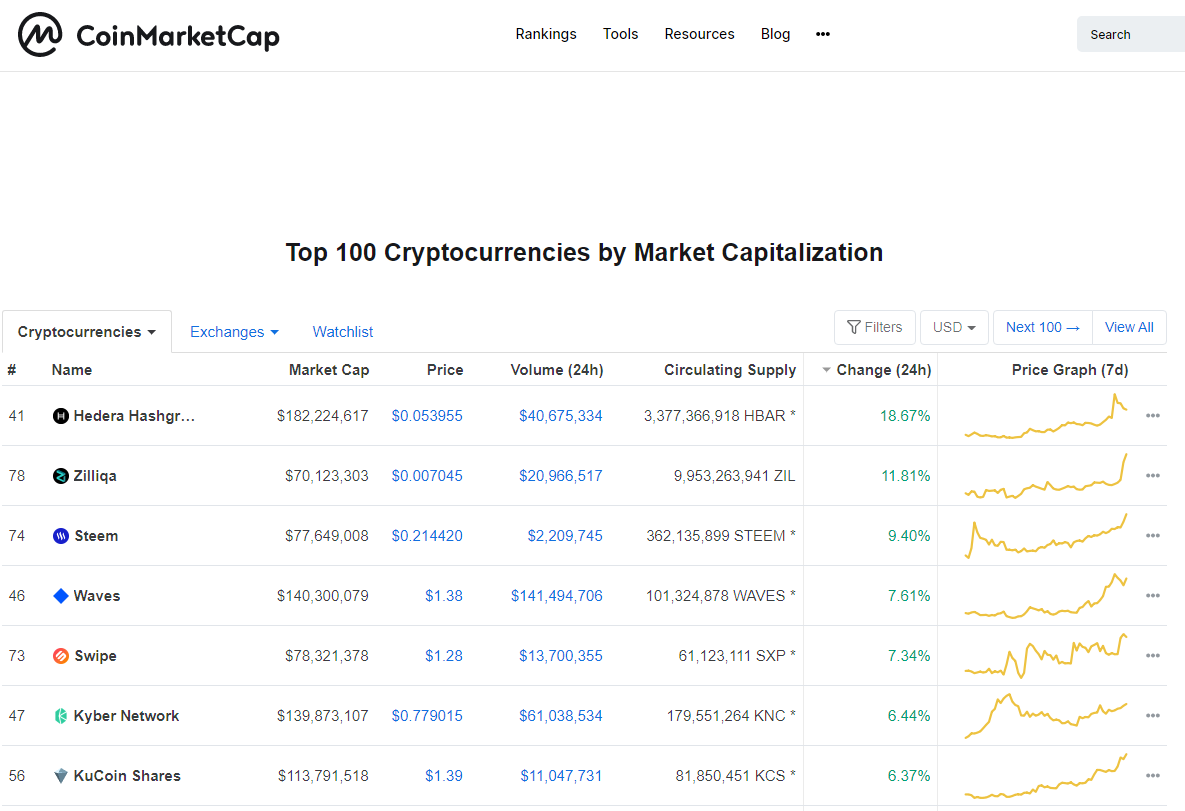
Task: Open the Tools menu
Action: coord(620,34)
